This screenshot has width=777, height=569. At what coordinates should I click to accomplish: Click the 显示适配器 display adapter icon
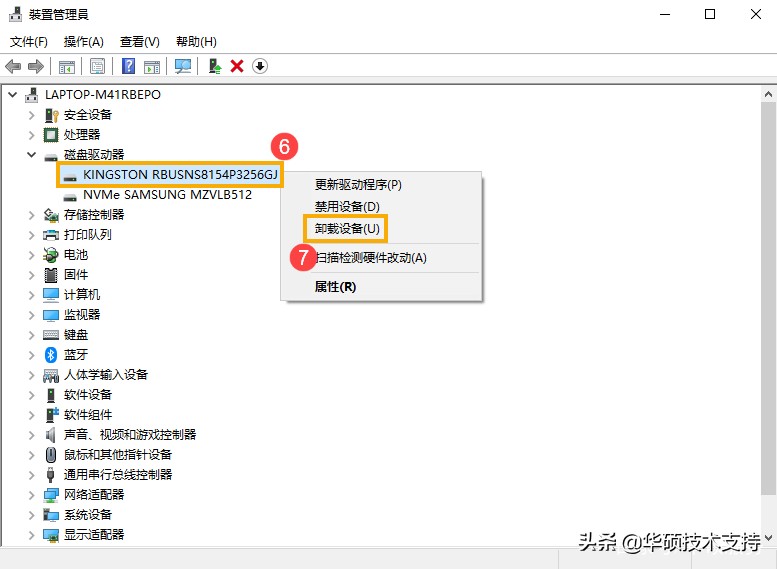point(51,535)
